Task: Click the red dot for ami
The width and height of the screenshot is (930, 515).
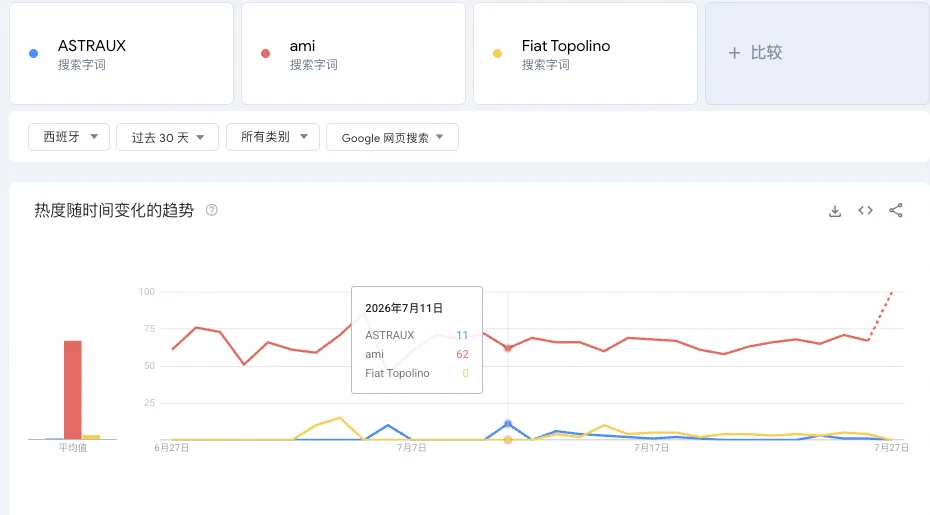Action: 266,53
